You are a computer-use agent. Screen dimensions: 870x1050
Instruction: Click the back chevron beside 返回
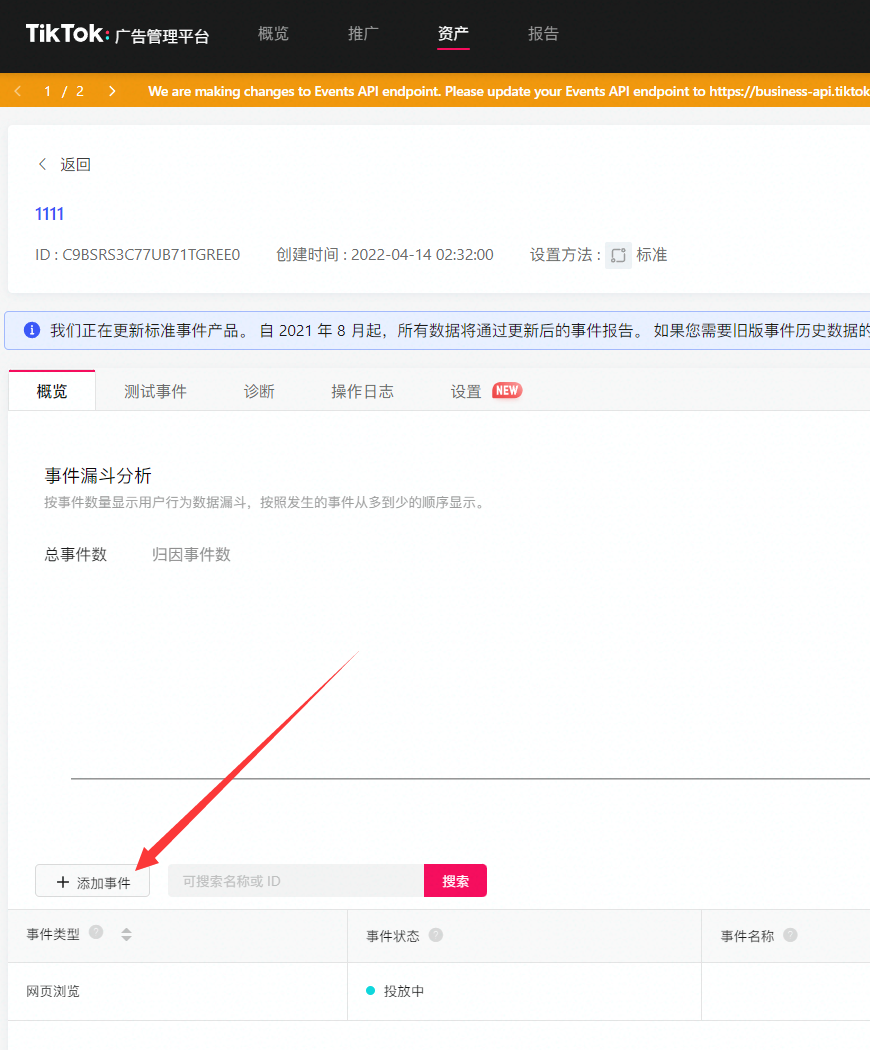[42, 164]
